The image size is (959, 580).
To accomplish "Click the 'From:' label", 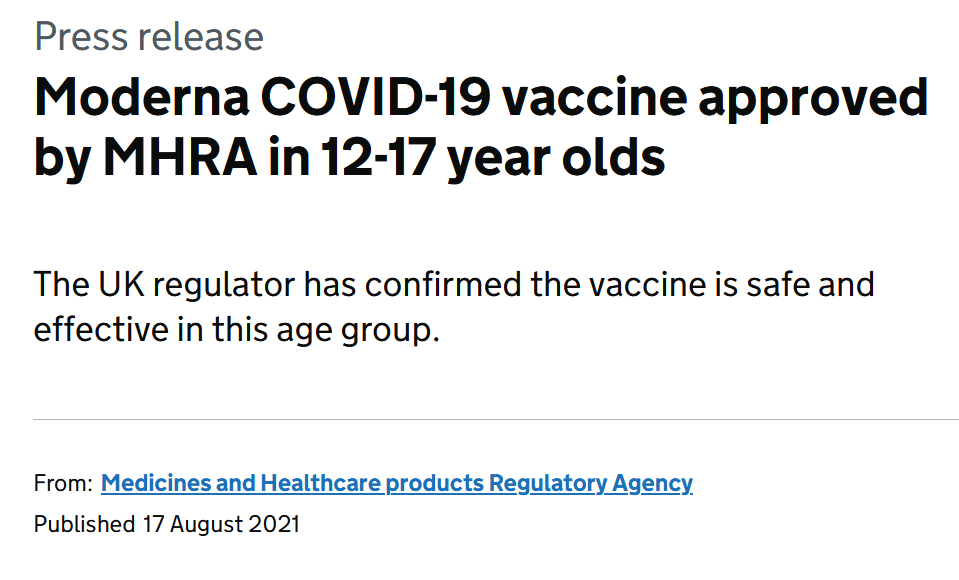I will [64, 483].
